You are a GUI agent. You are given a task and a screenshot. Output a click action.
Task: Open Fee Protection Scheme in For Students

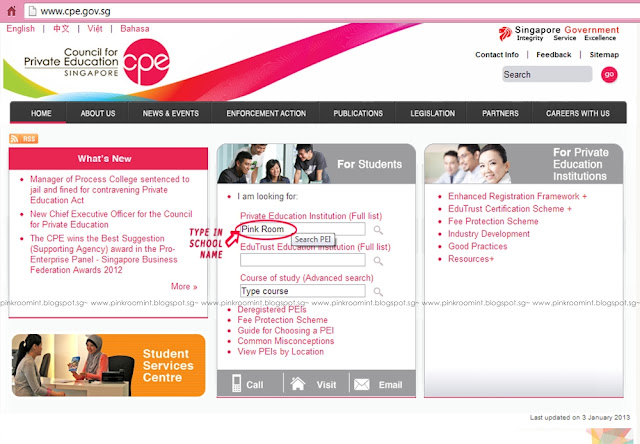282,320
